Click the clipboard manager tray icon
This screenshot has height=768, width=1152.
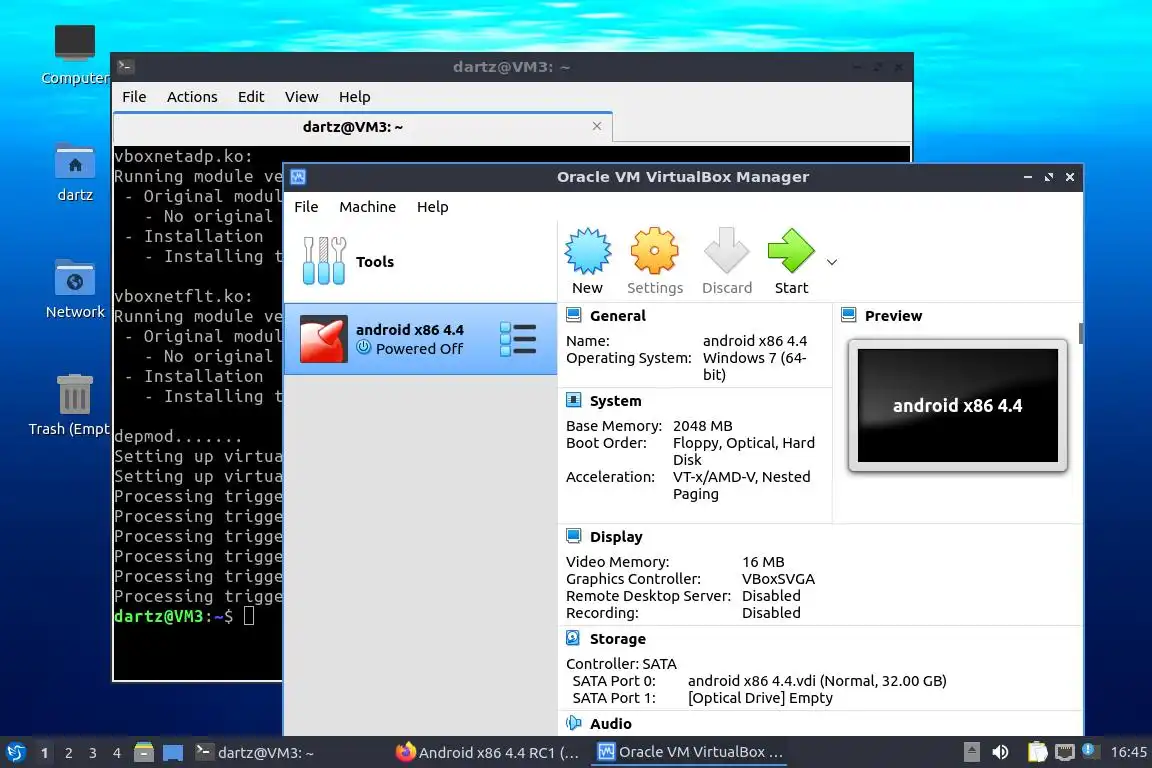click(1037, 752)
